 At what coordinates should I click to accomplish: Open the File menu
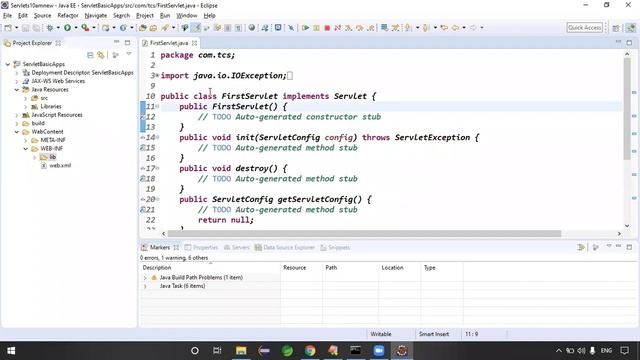(x=7, y=16)
